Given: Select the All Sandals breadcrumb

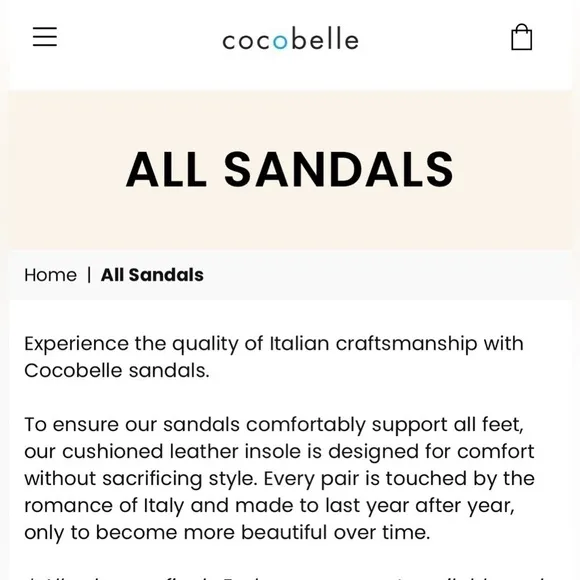Looking at the screenshot, I should 152,275.
